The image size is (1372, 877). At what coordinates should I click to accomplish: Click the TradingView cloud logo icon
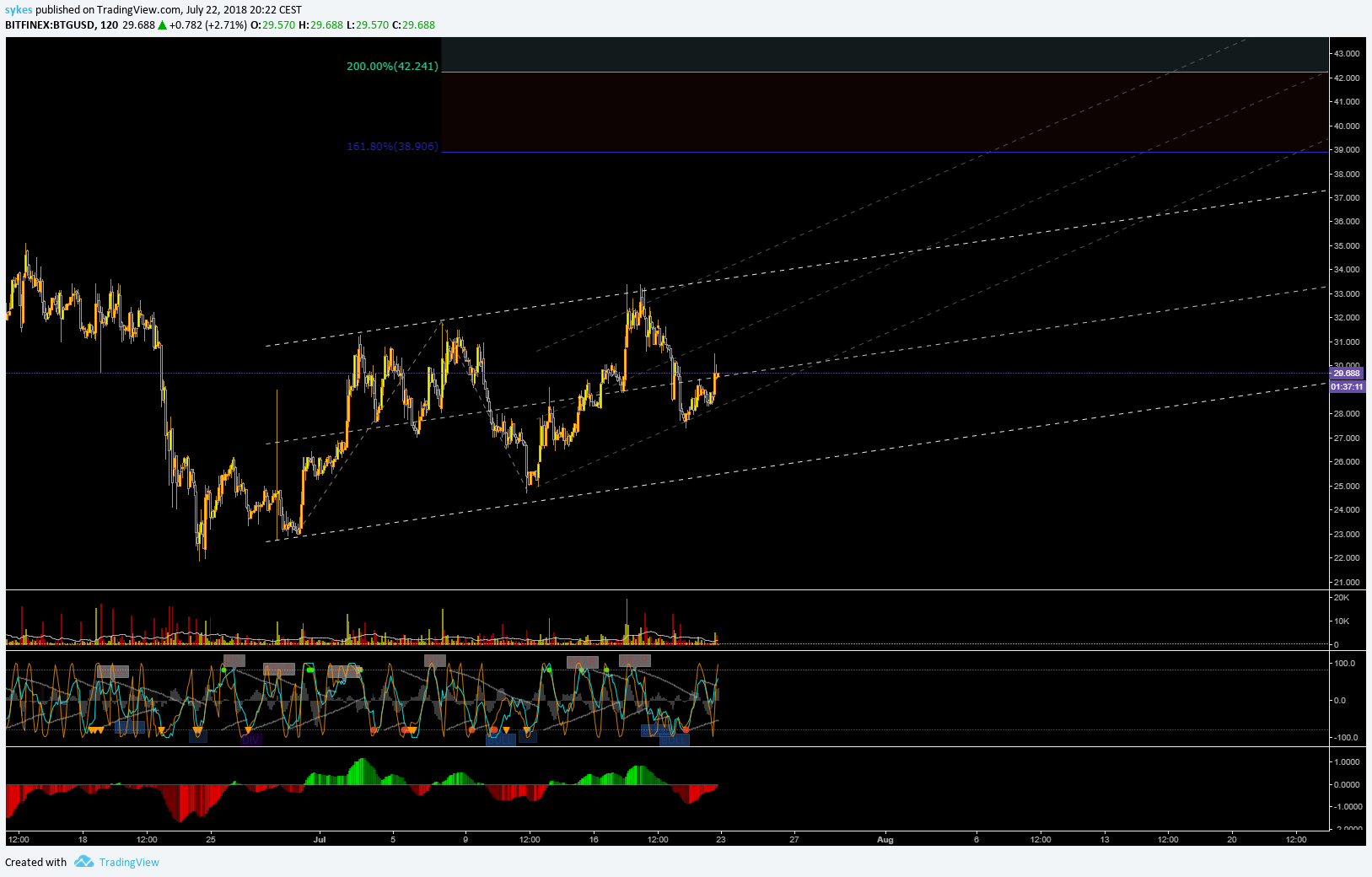coord(83,861)
